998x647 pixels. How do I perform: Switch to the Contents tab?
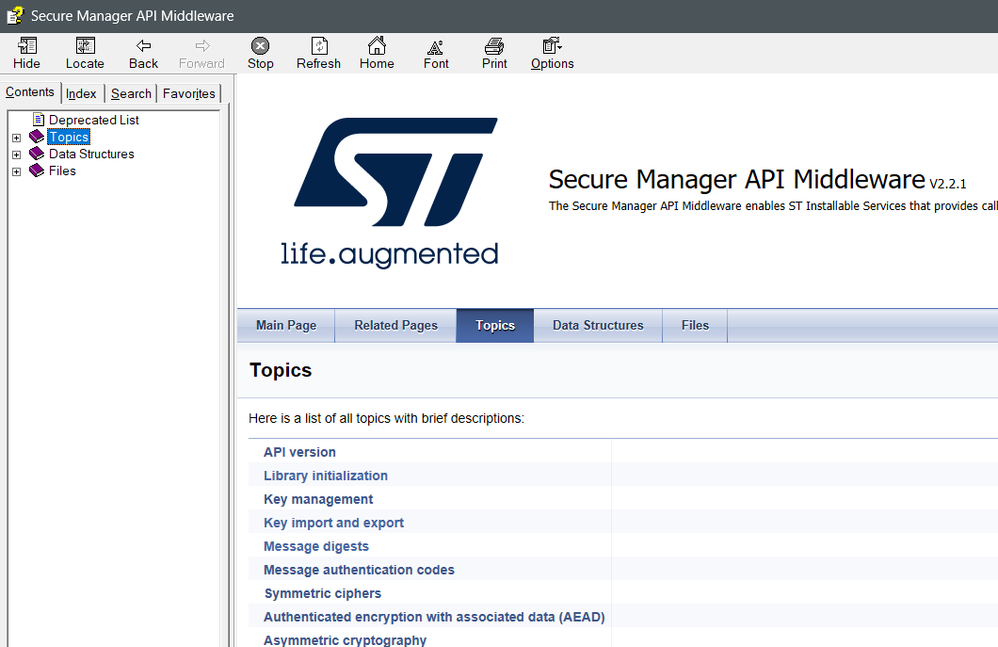coord(30,92)
